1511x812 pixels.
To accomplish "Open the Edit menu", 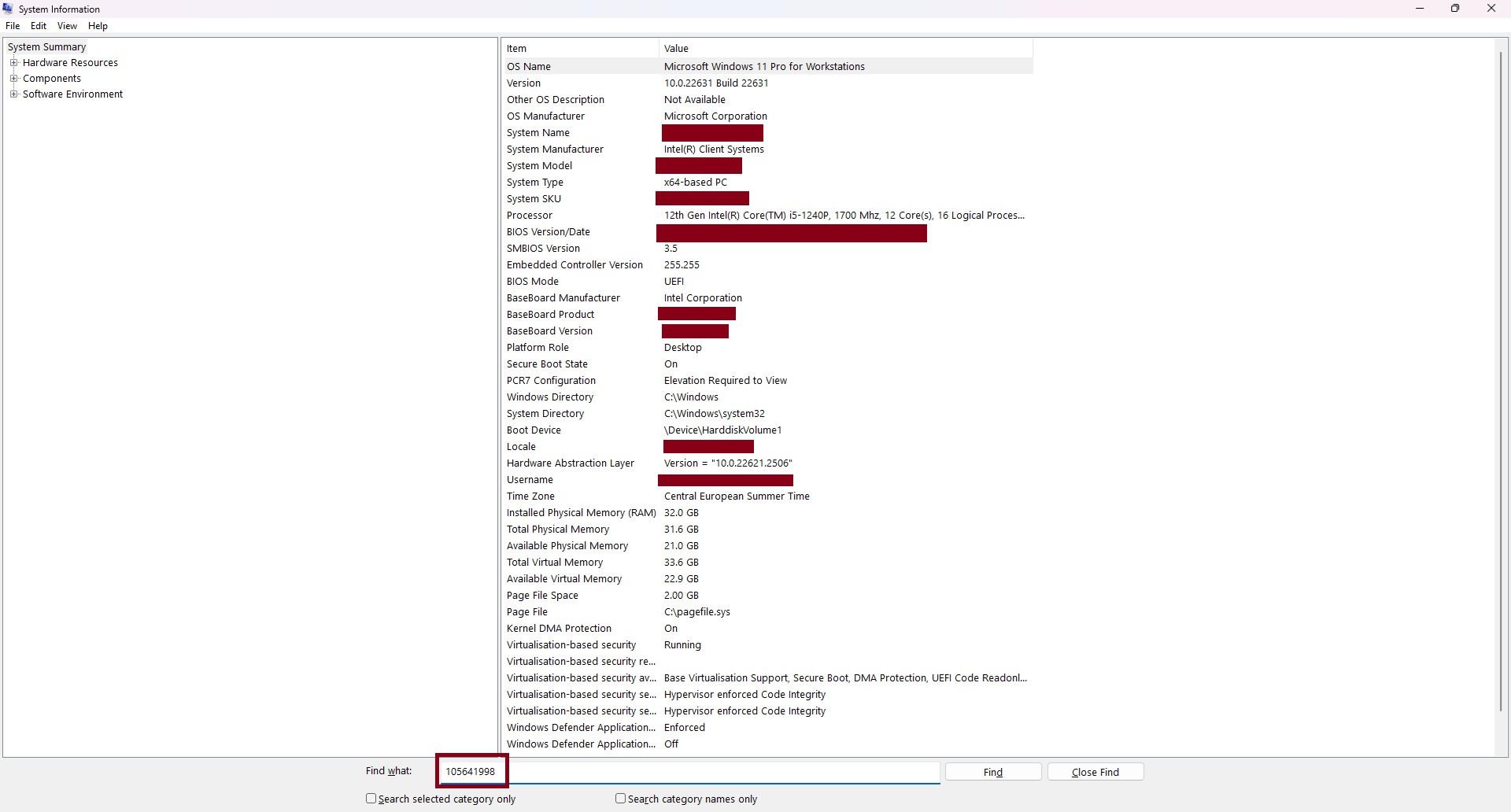I will point(39,26).
